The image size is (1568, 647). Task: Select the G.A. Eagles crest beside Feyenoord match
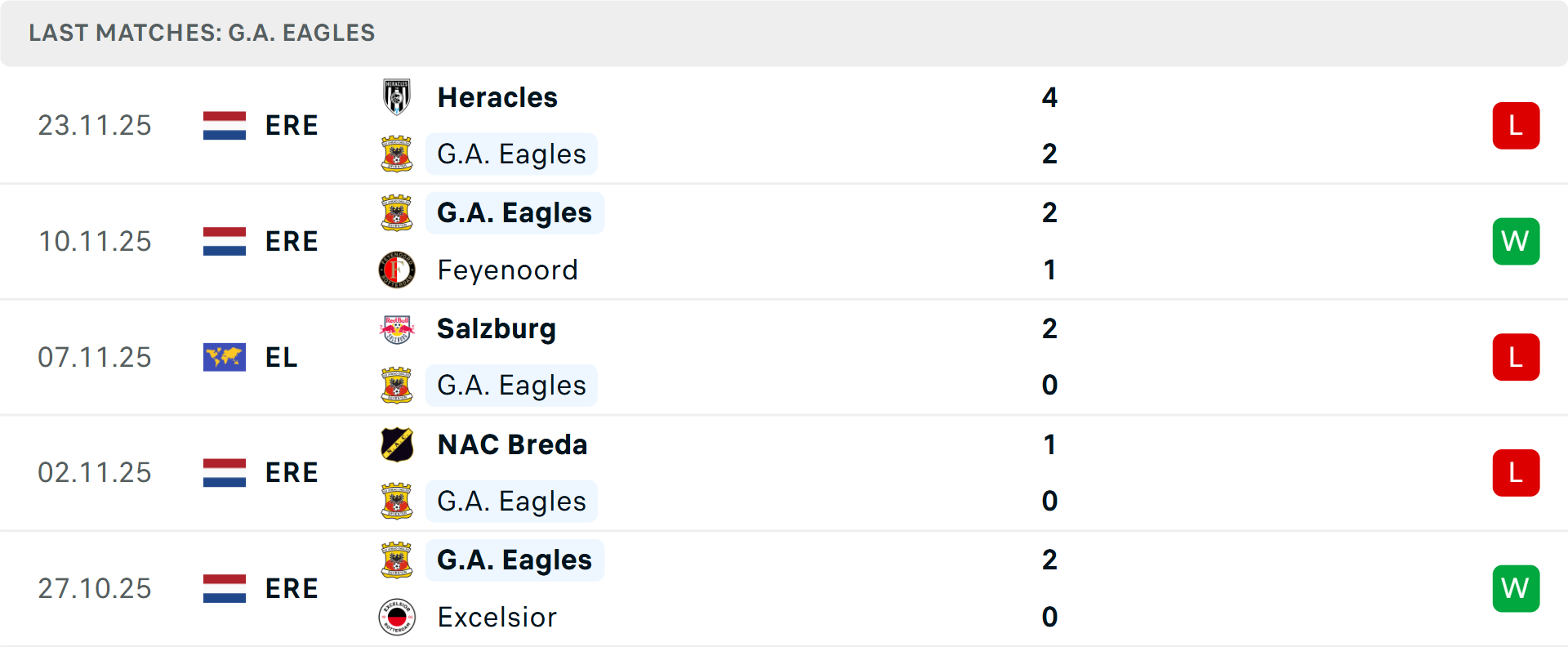point(398,212)
